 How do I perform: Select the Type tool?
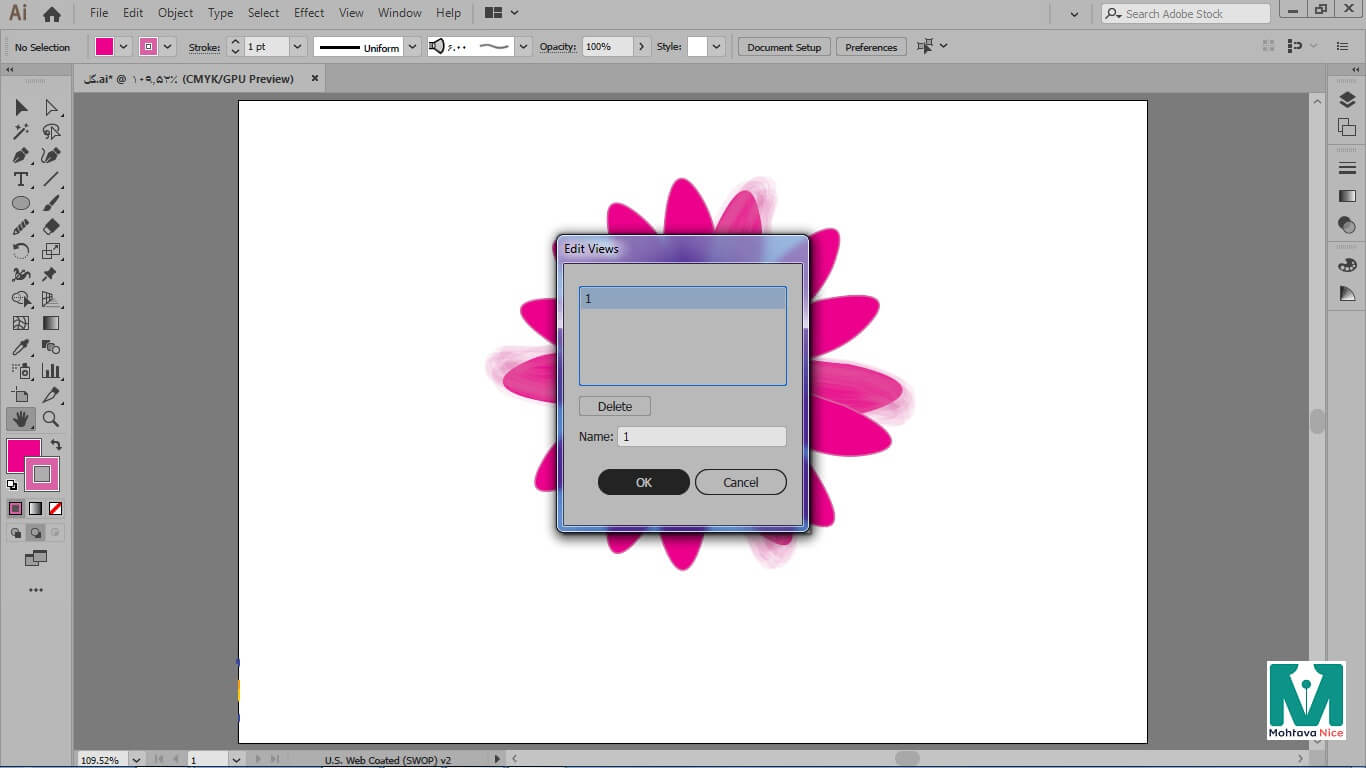coord(20,180)
